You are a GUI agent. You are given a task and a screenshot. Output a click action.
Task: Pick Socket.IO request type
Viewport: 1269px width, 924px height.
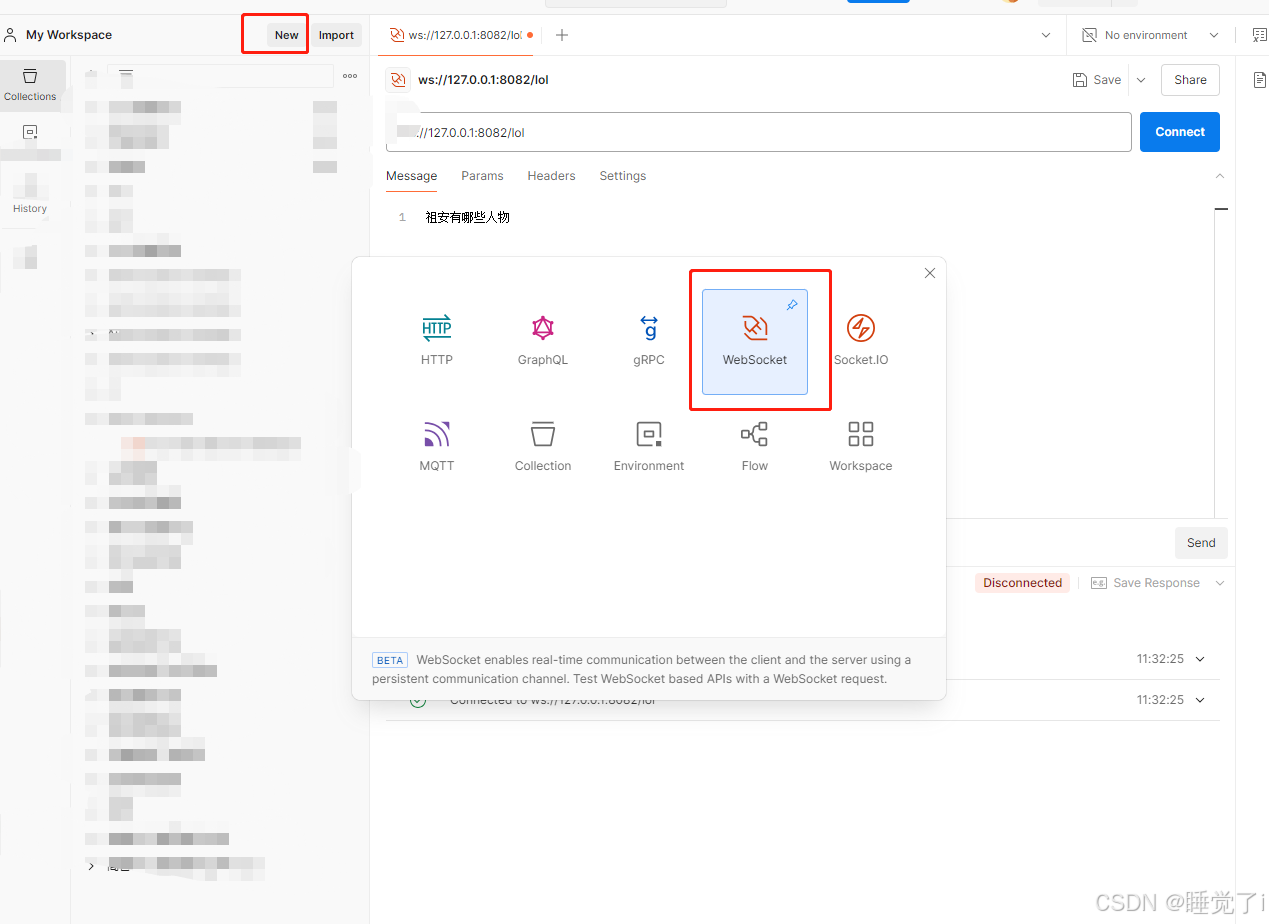[x=860, y=340]
